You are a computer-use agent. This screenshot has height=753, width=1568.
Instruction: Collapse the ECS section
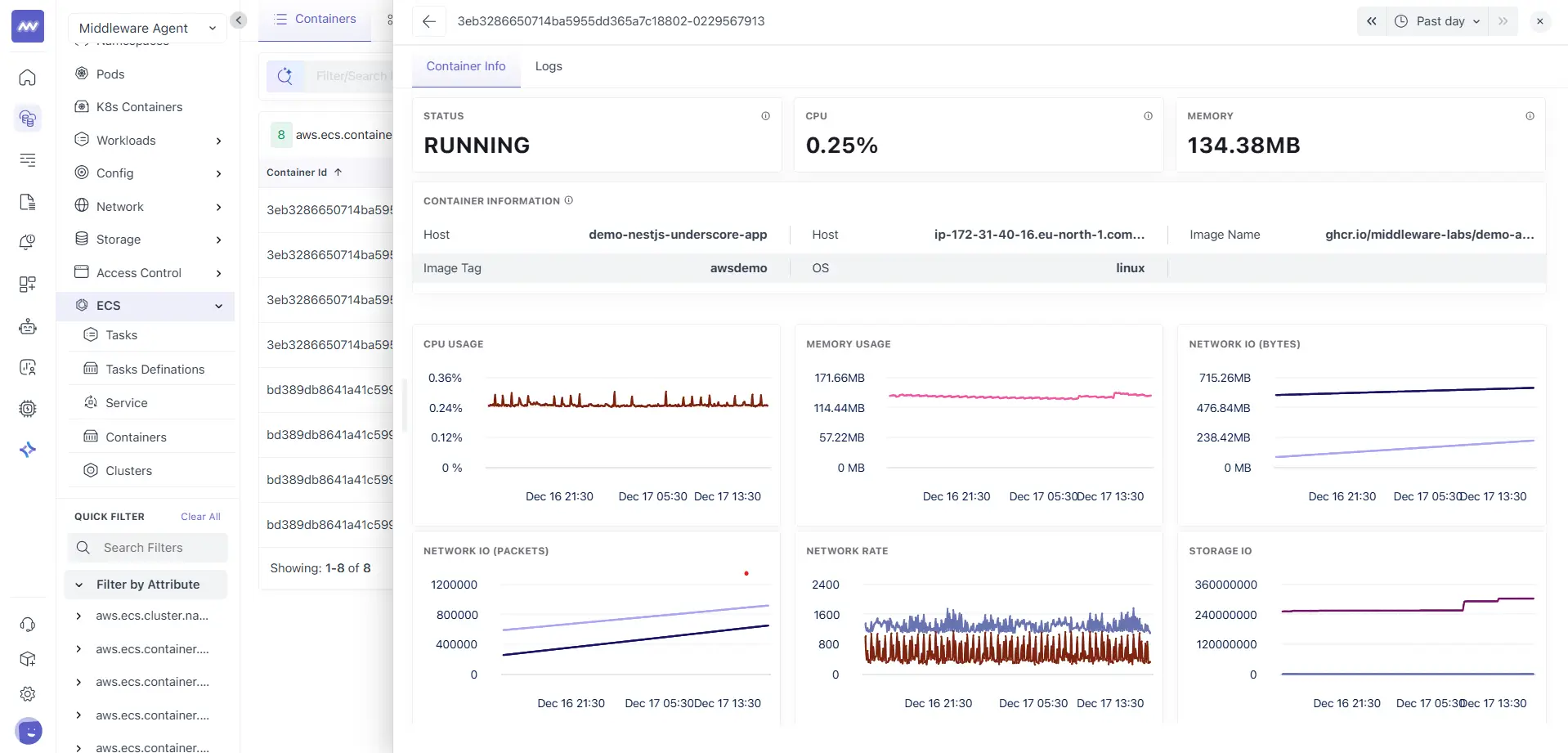218,306
